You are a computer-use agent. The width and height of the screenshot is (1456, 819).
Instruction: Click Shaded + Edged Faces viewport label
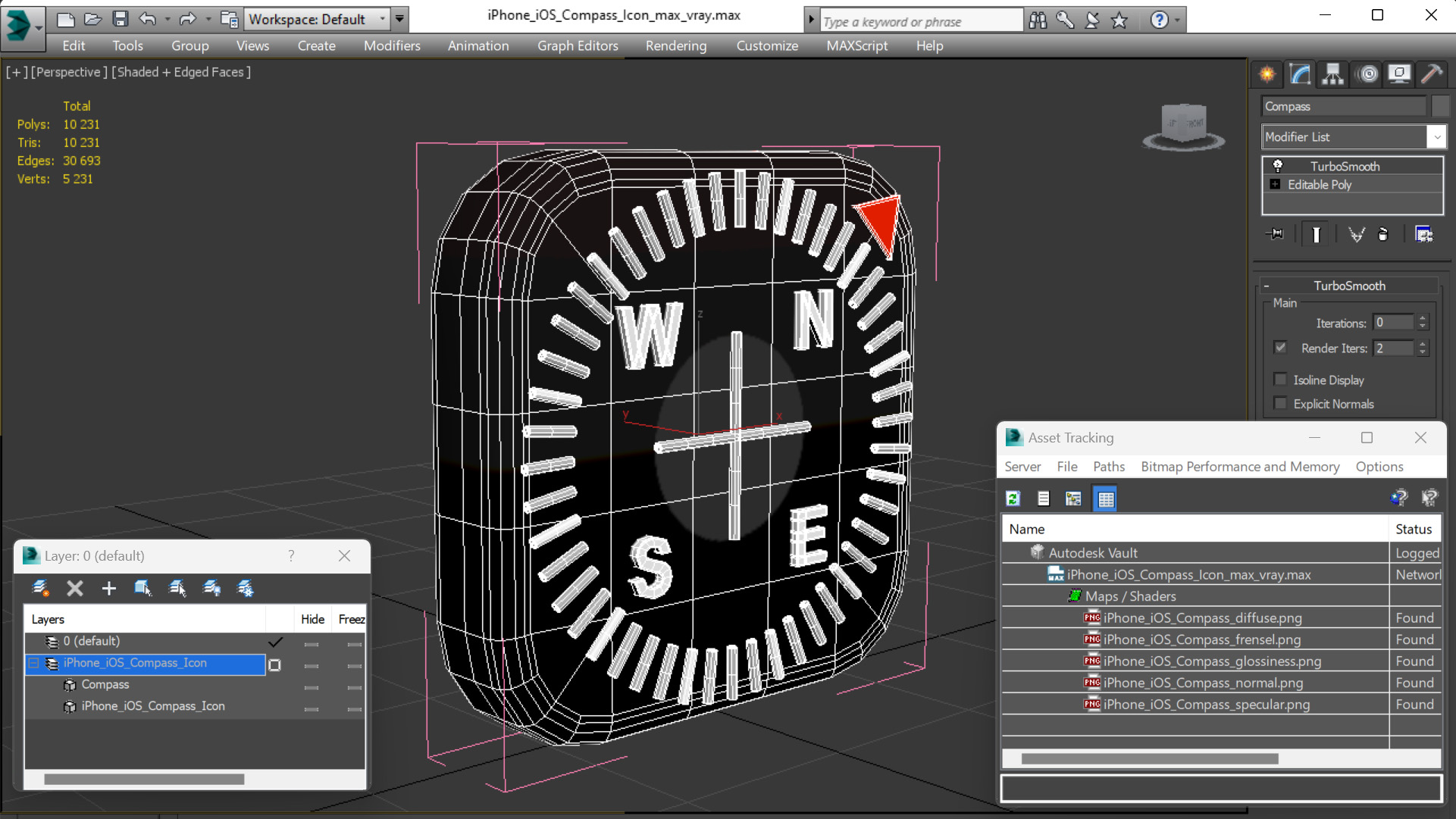(x=181, y=72)
